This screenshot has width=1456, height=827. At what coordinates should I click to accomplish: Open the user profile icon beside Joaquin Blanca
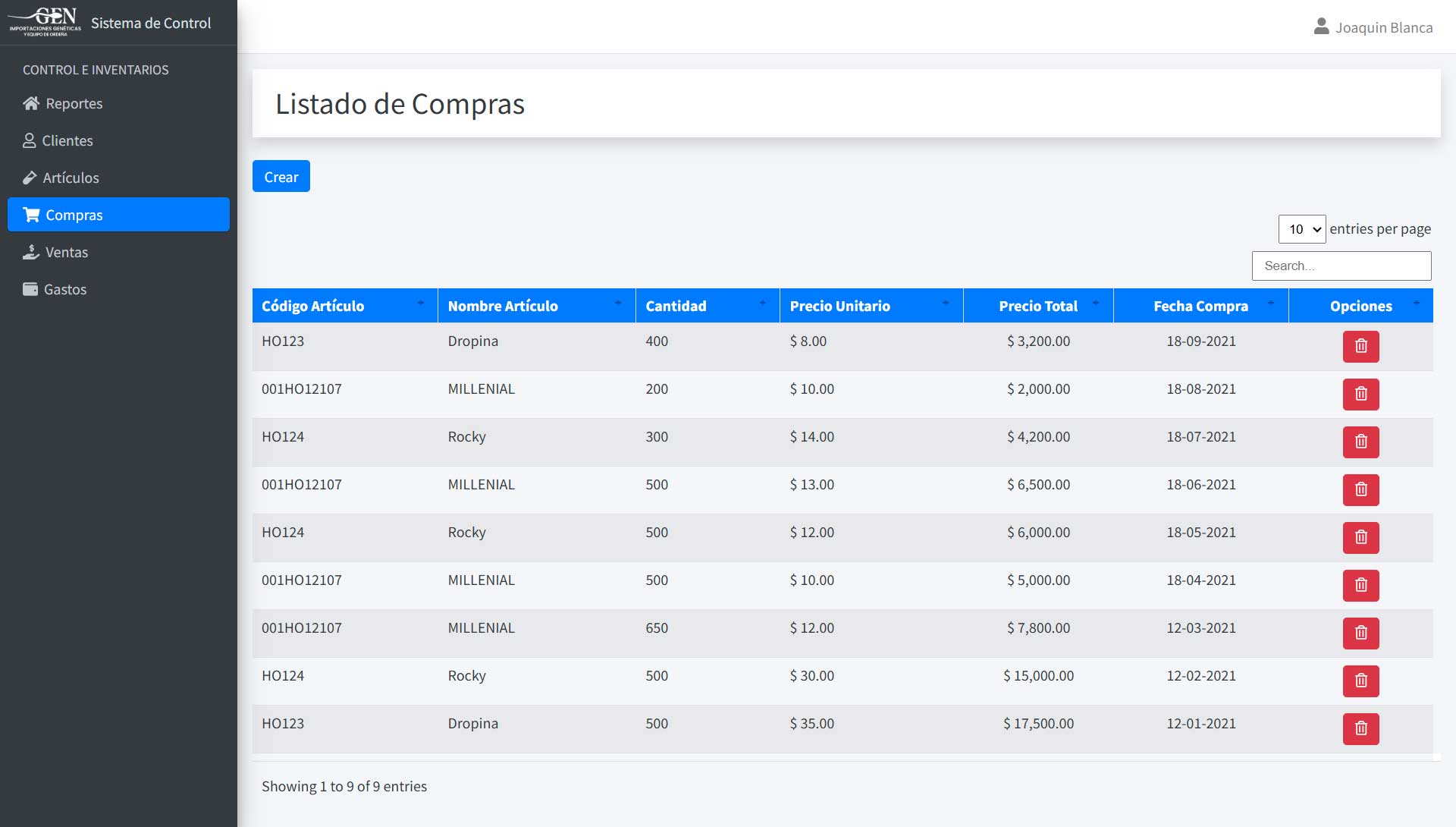[x=1321, y=27]
